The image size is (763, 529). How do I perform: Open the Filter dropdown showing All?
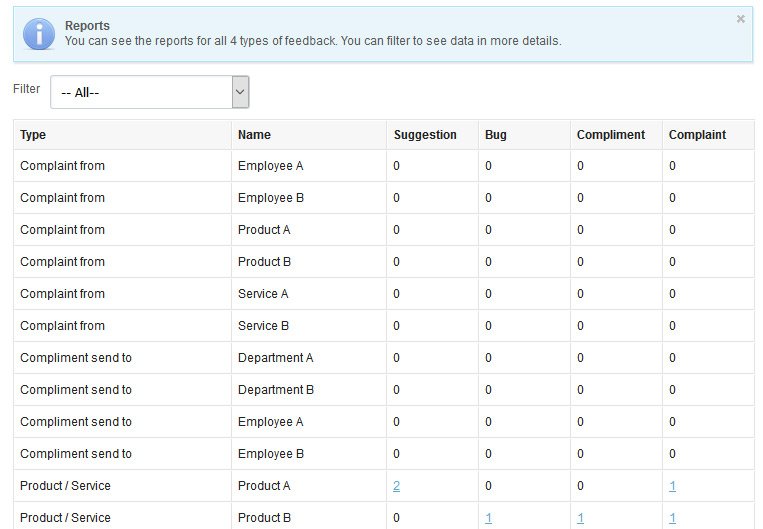[x=150, y=92]
